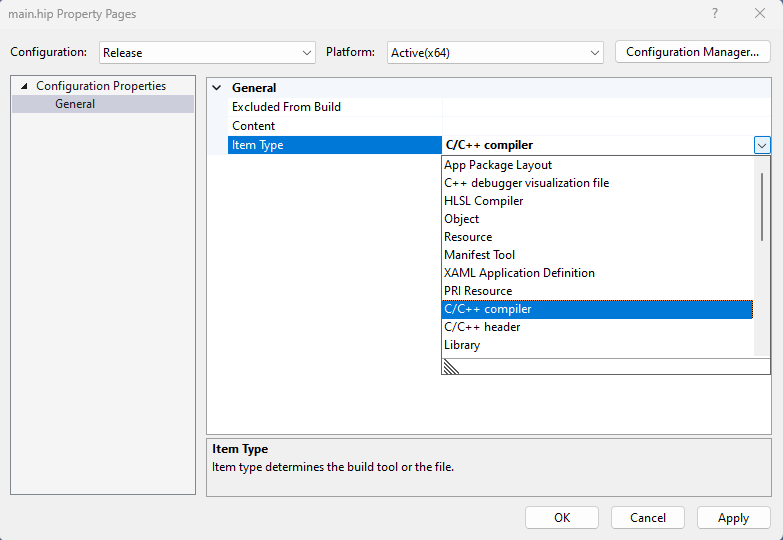Pick XAML Application Definition from list
The width and height of the screenshot is (783, 540).
[x=519, y=273]
